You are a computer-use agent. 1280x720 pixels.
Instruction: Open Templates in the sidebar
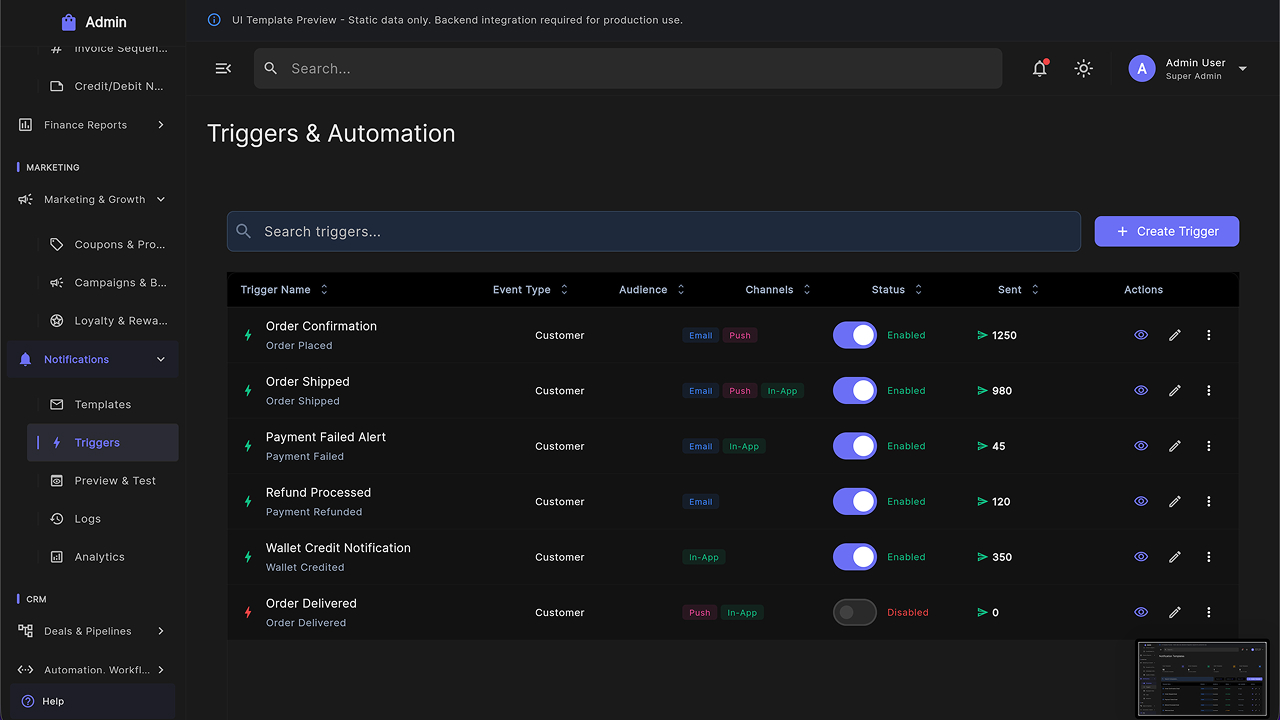[103, 405]
